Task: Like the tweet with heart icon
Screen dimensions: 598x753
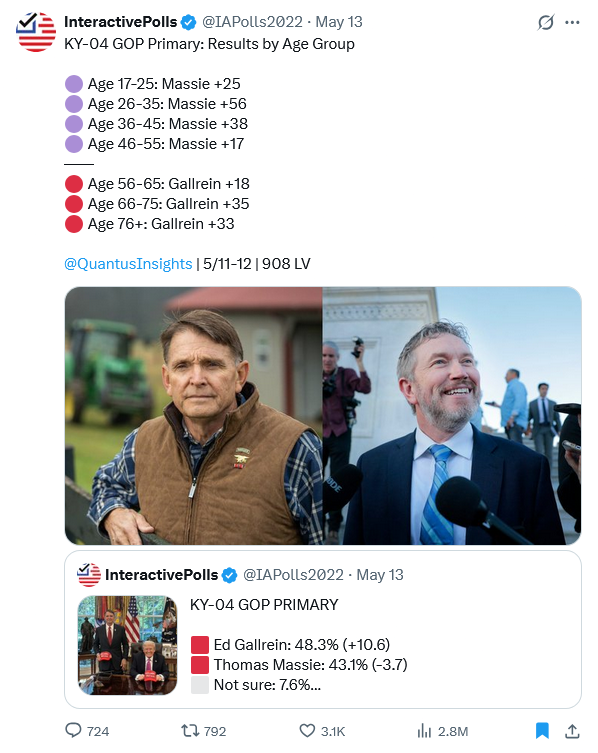Action: pos(307,730)
